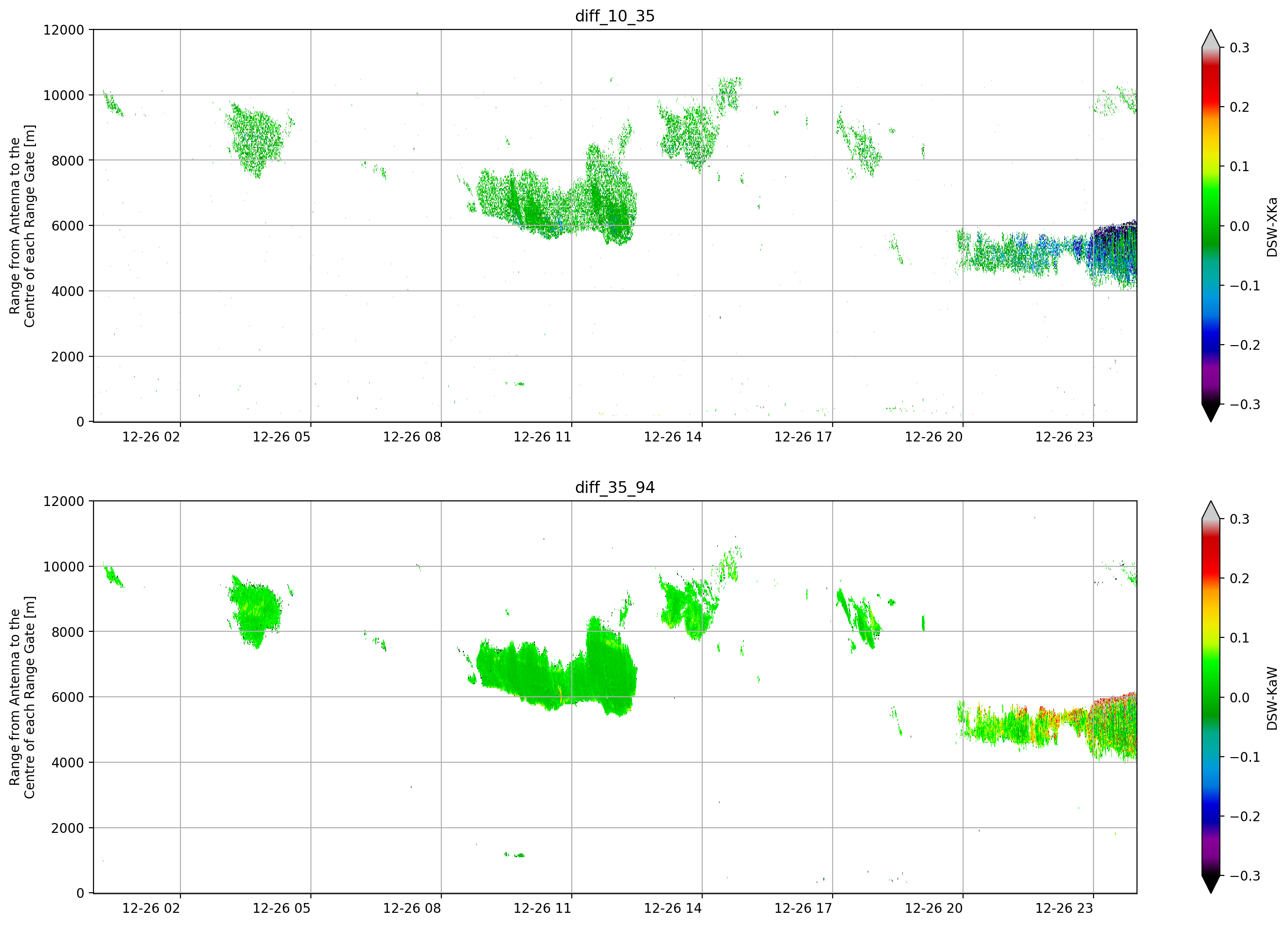Screen dimensions: 1288x925
Task: Click the DSW-KaW colorbar gradient
Action: (x=1211, y=697)
